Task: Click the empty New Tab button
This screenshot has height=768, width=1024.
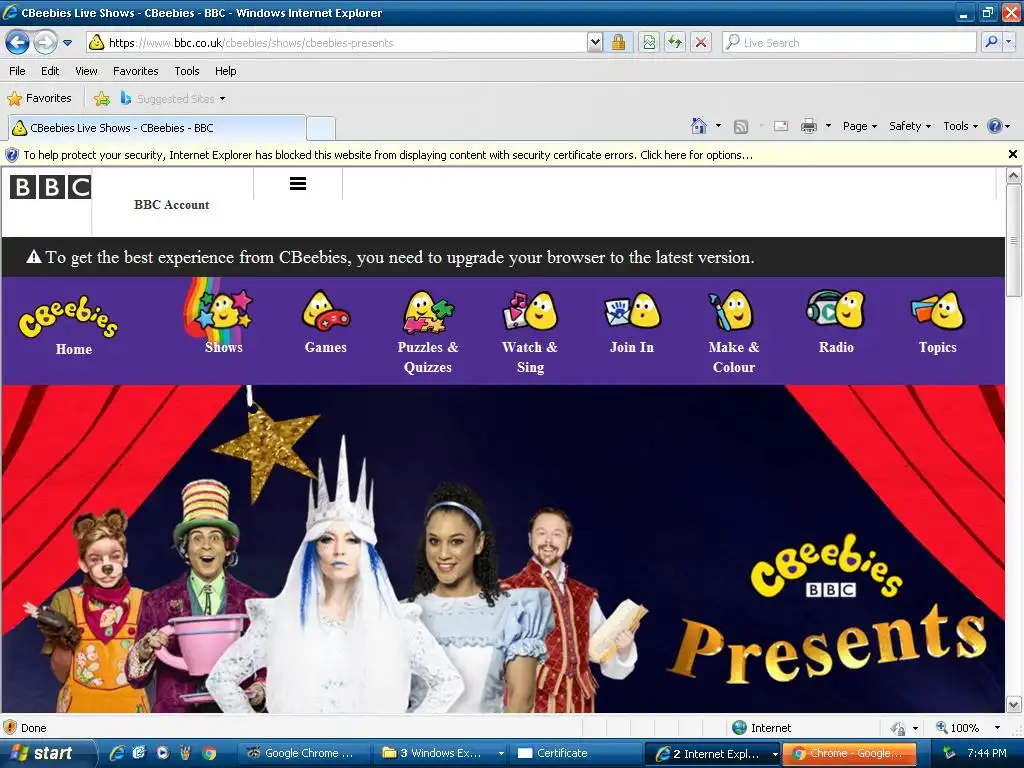Action: click(321, 129)
